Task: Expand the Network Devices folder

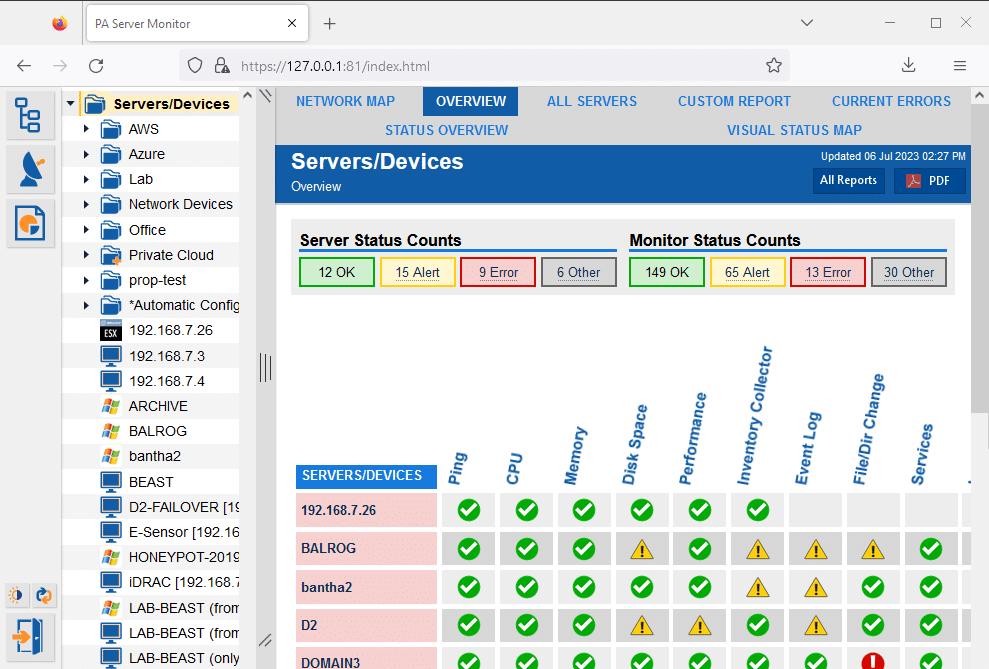Action: [86, 204]
